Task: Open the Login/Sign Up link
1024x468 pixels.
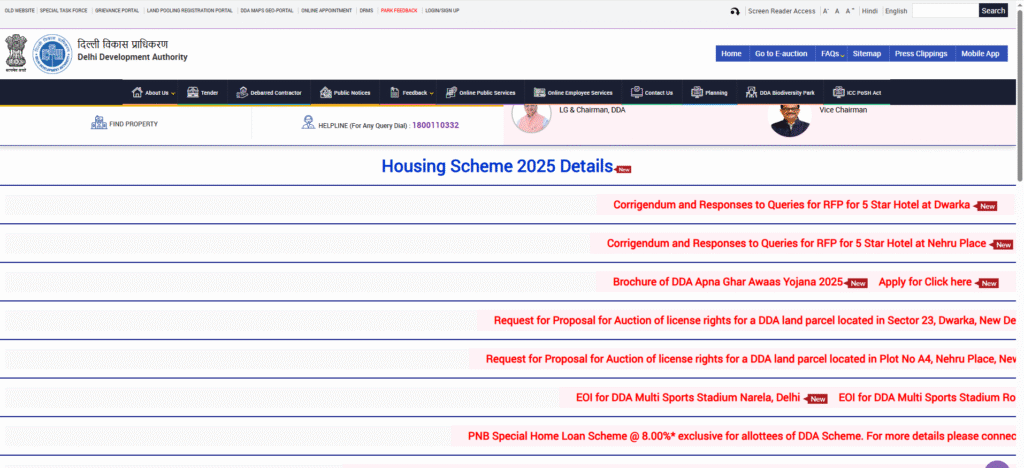Action: click(442, 10)
